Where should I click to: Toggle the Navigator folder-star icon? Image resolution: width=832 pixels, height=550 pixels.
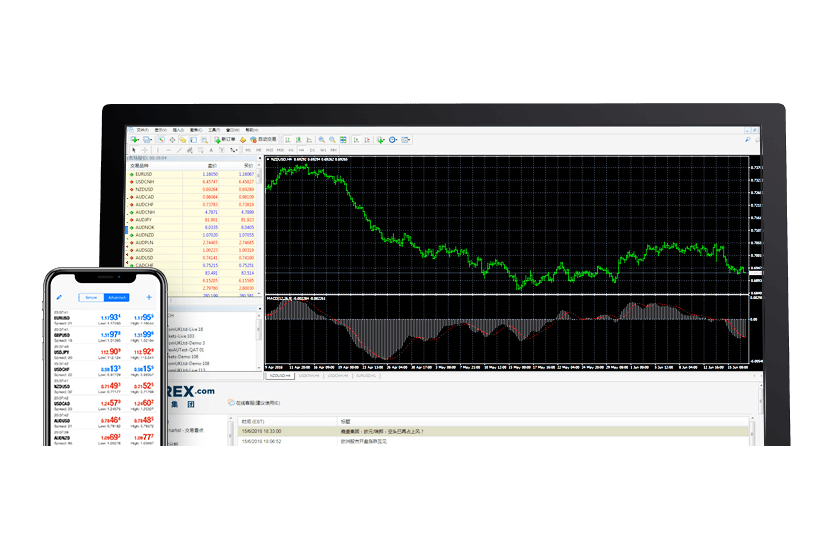[x=183, y=139]
